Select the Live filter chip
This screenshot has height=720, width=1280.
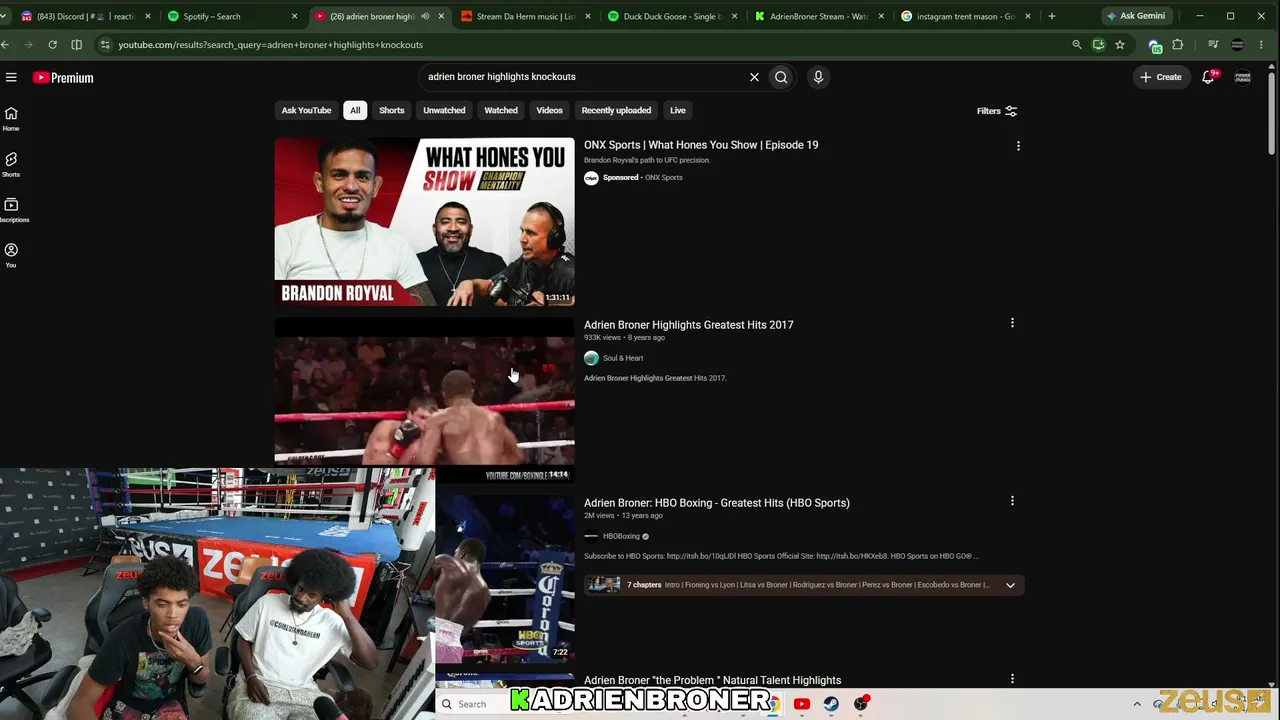tap(678, 110)
